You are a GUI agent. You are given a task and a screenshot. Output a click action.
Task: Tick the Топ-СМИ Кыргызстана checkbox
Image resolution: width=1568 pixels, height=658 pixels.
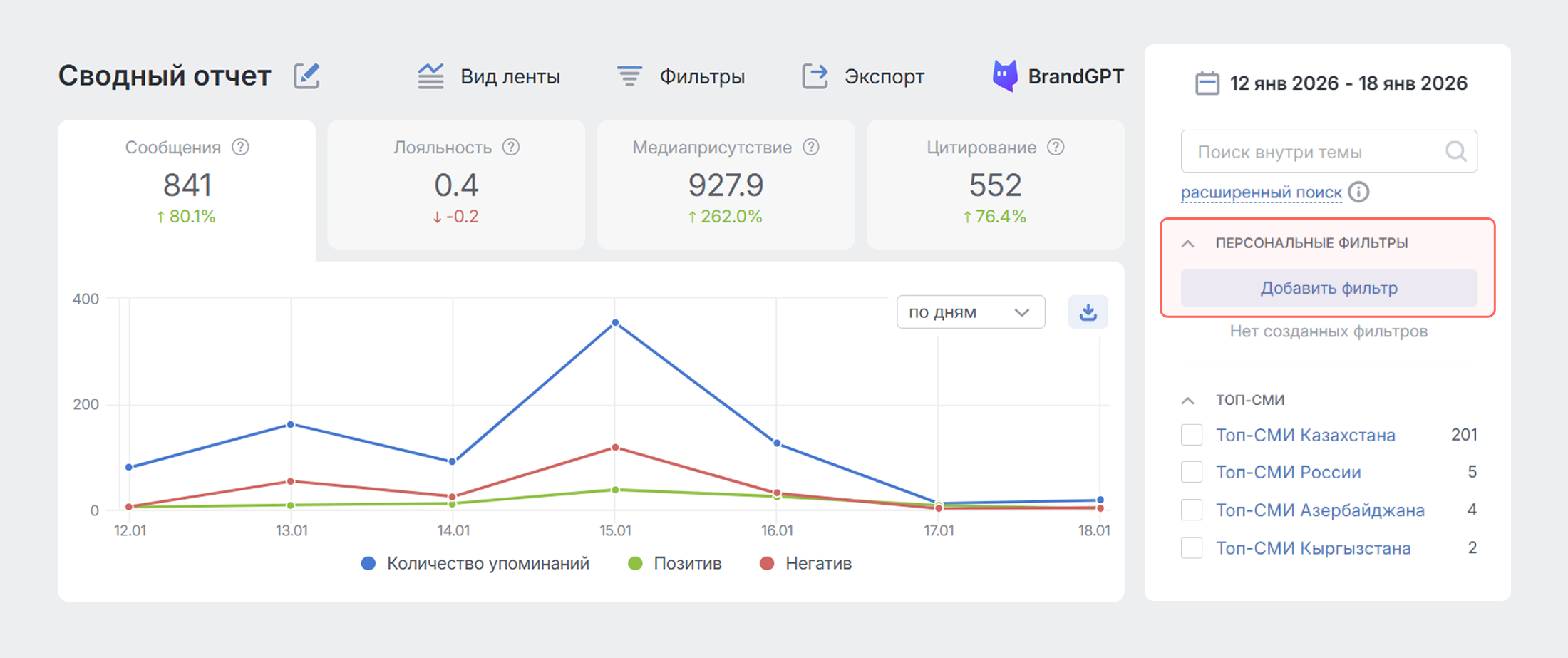[x=1192, y=548]
